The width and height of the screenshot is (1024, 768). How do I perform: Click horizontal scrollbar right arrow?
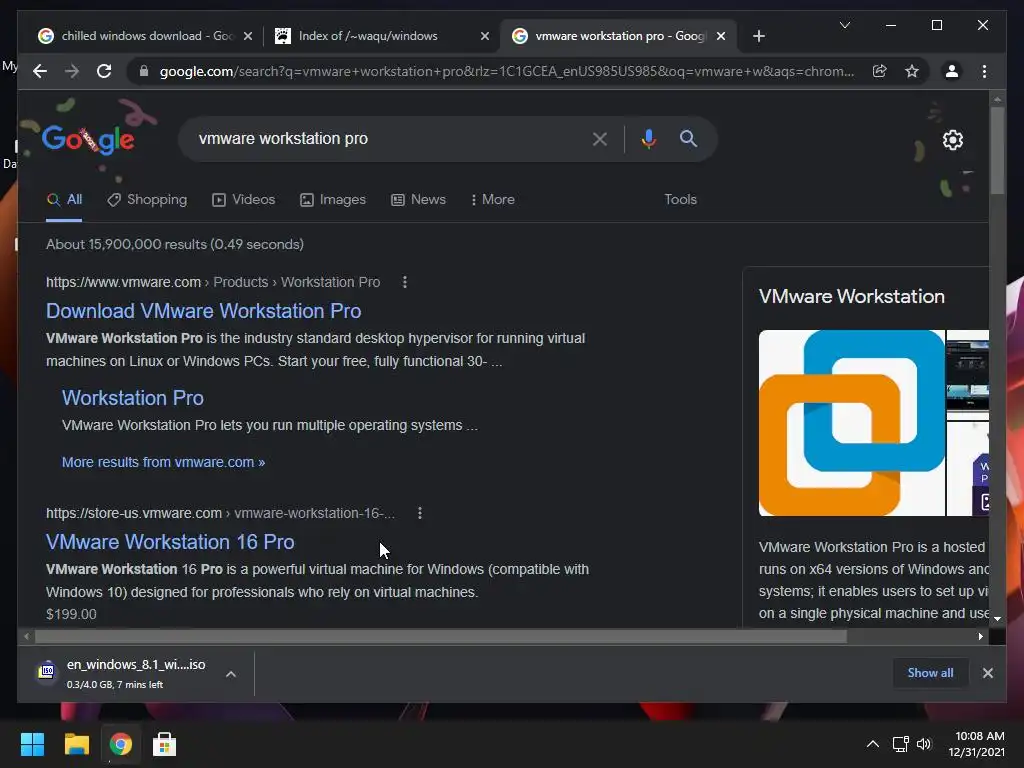point(980,636)
